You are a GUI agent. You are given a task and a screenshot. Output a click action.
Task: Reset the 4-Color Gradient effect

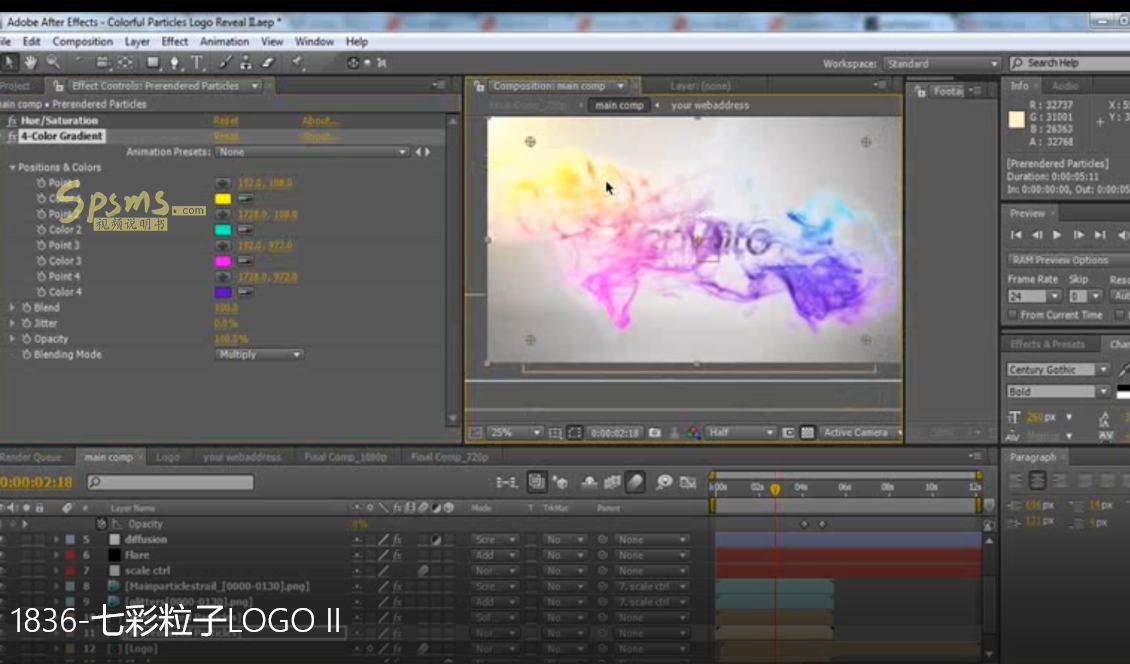tap(226, 136)
